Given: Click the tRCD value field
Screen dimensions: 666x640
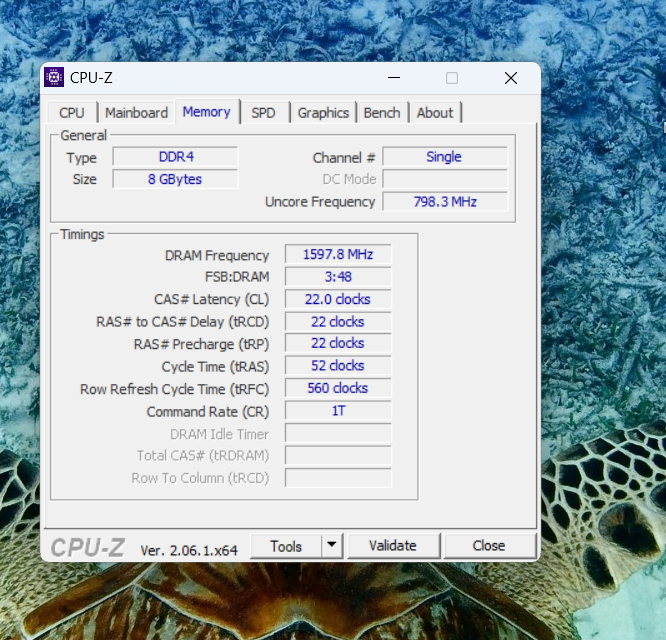Looking at the screenshot, I should click(x=338, y=322).
